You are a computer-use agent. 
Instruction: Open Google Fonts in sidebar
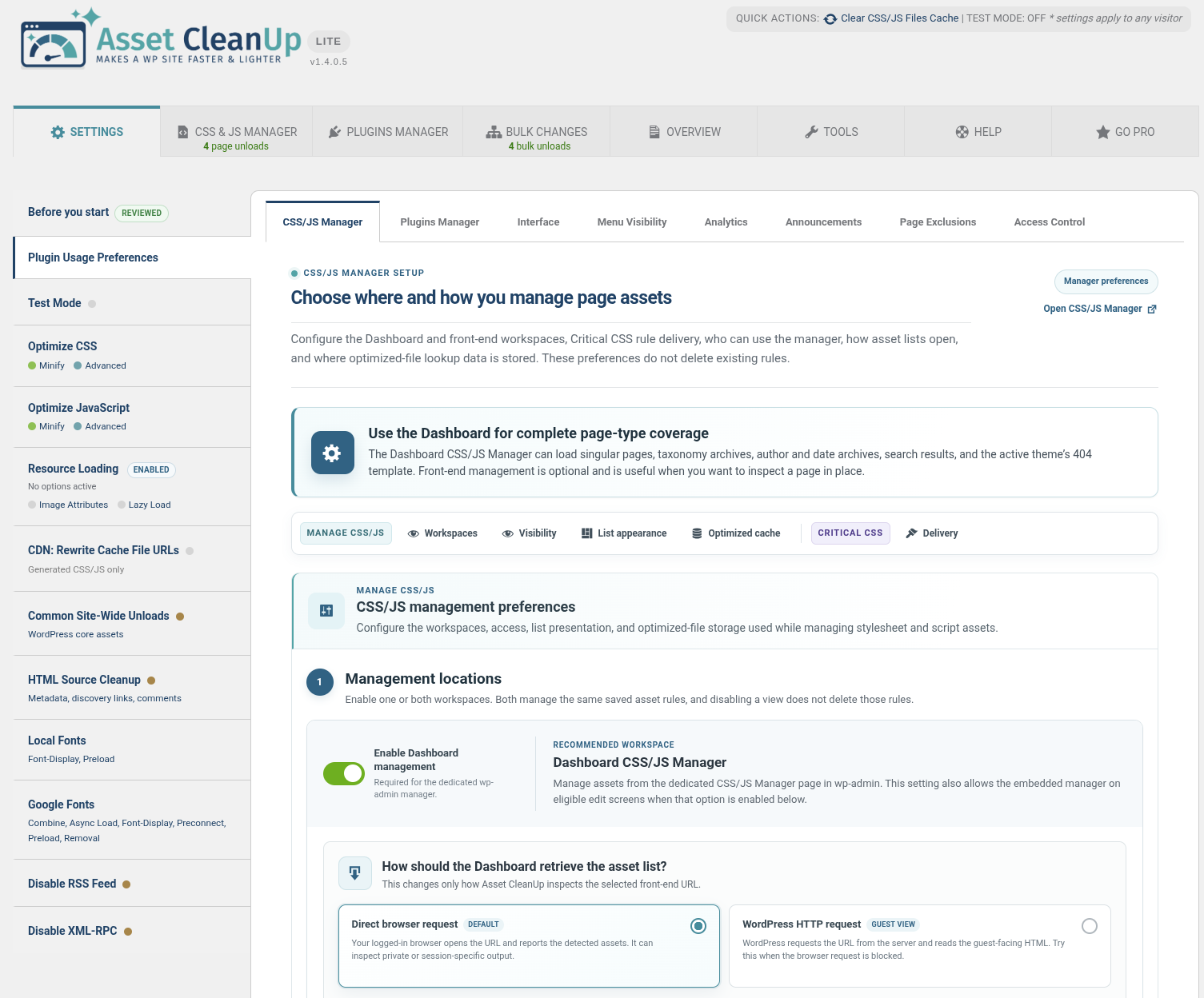click(x=132, y=820)
